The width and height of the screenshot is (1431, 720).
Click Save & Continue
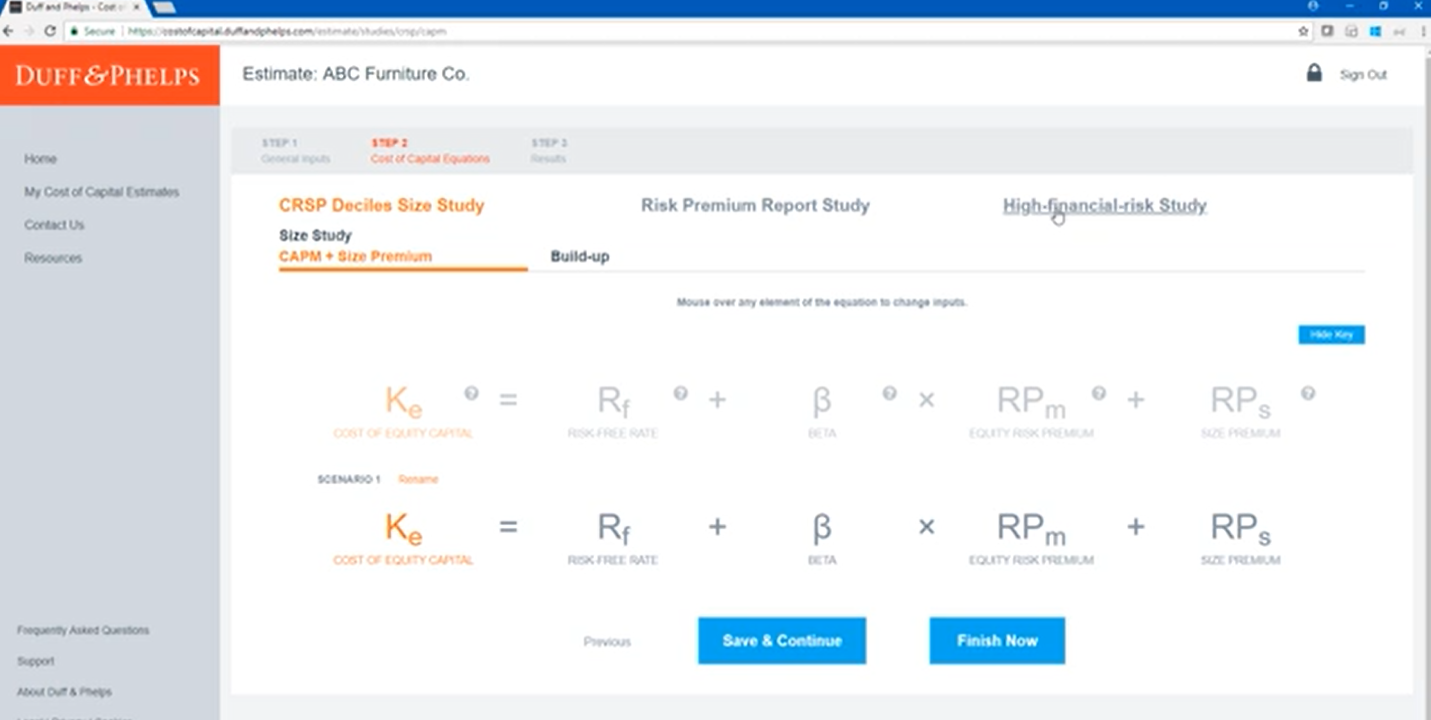(x=782, y=641)
